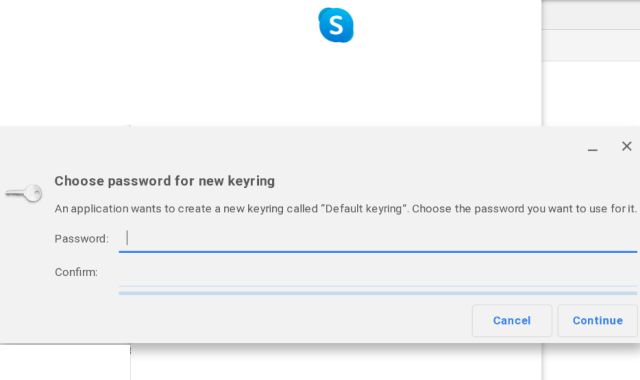The width and height of the screenshot is (640, 380).
Task: Click the 'Password:' label
Action: click(x=82, y=239)
